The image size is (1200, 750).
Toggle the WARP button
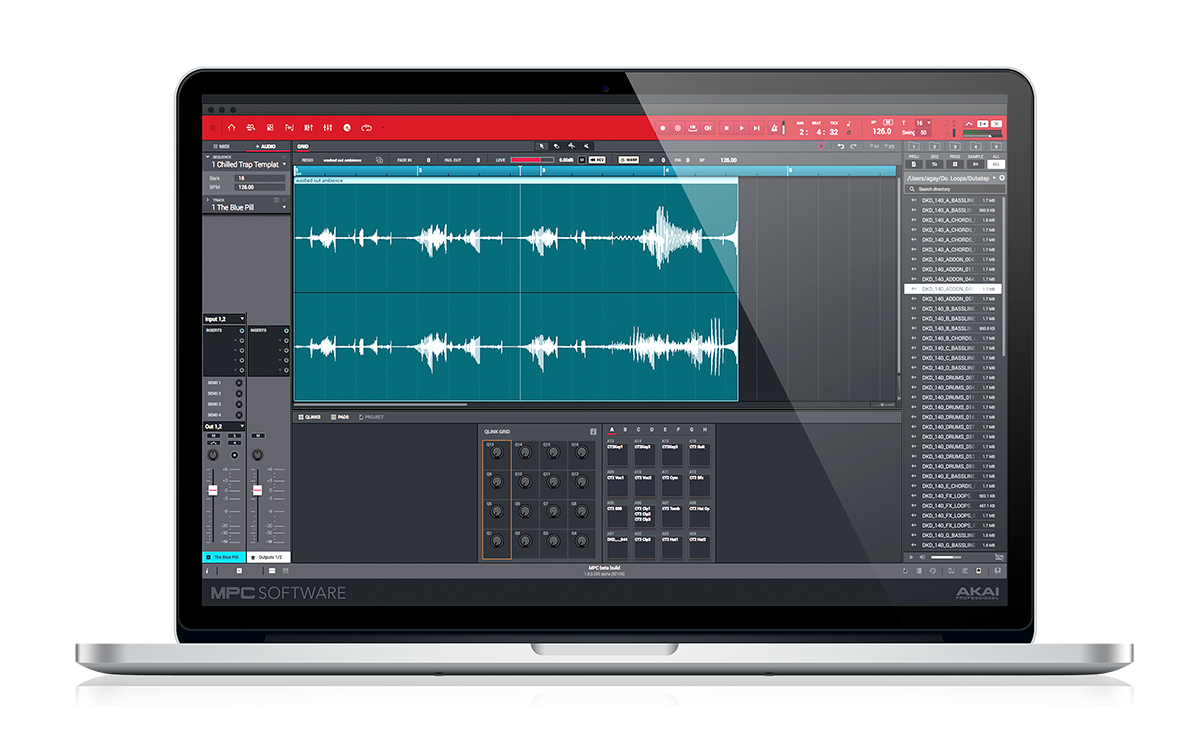pos(629,159)
